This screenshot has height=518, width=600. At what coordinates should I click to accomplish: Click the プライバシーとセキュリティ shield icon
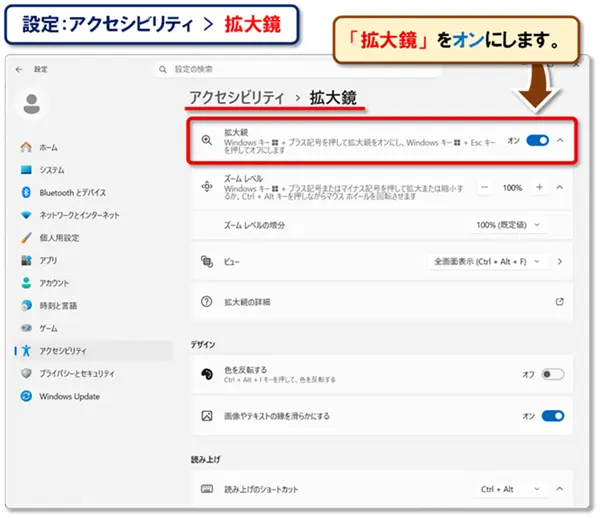(x=26, y=373)
